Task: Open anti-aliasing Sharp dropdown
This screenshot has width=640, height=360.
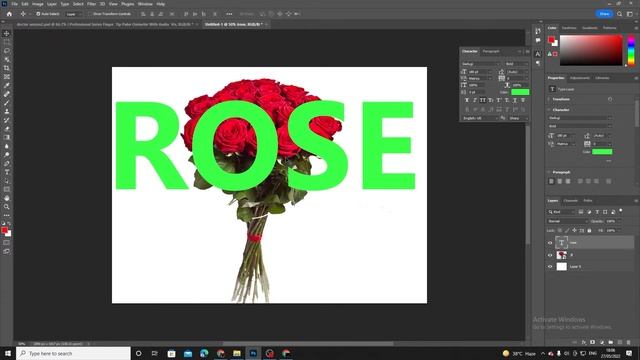Action: coord(518,118)
